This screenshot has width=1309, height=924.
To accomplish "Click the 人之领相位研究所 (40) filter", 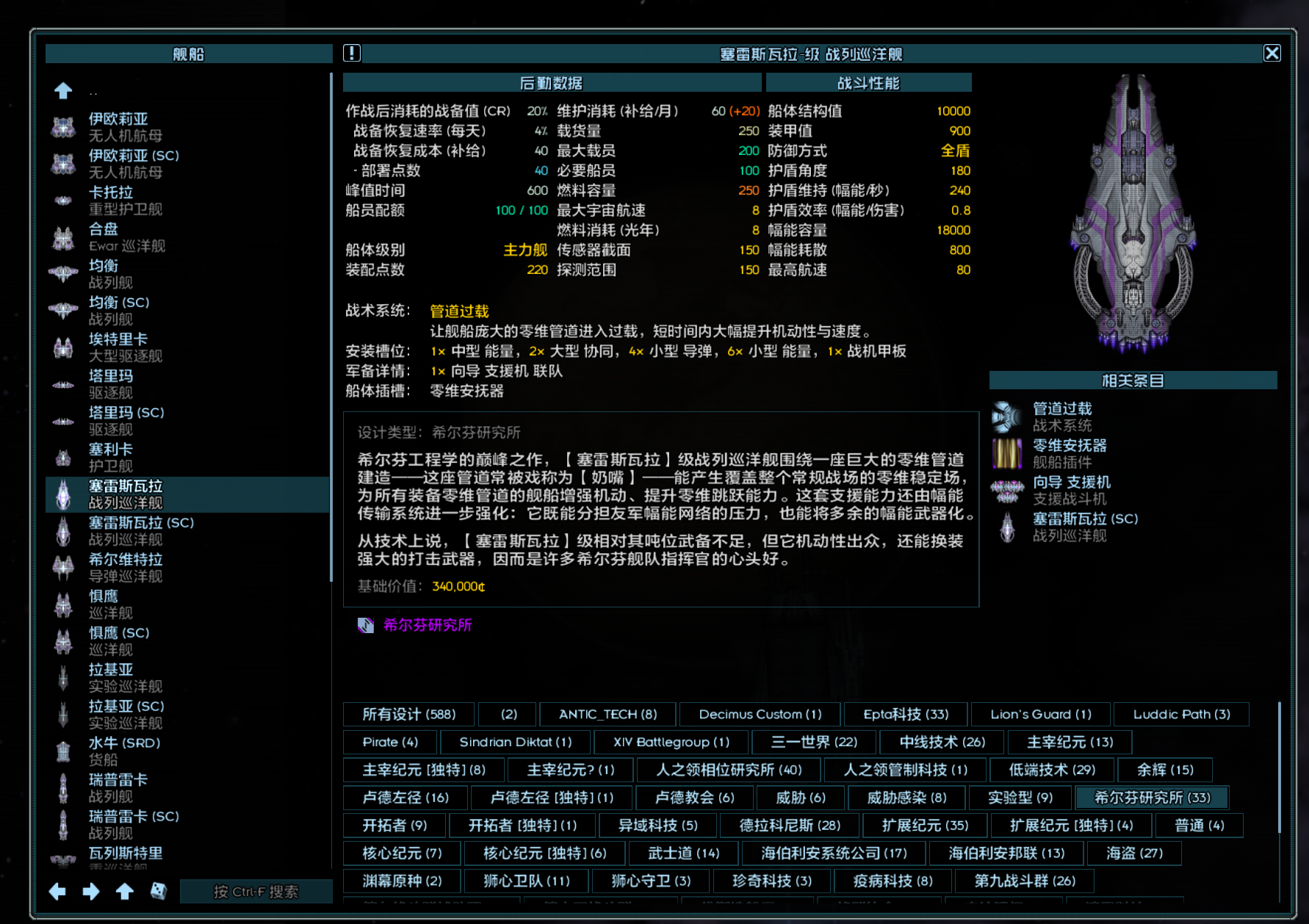I will tap(729, 770).
